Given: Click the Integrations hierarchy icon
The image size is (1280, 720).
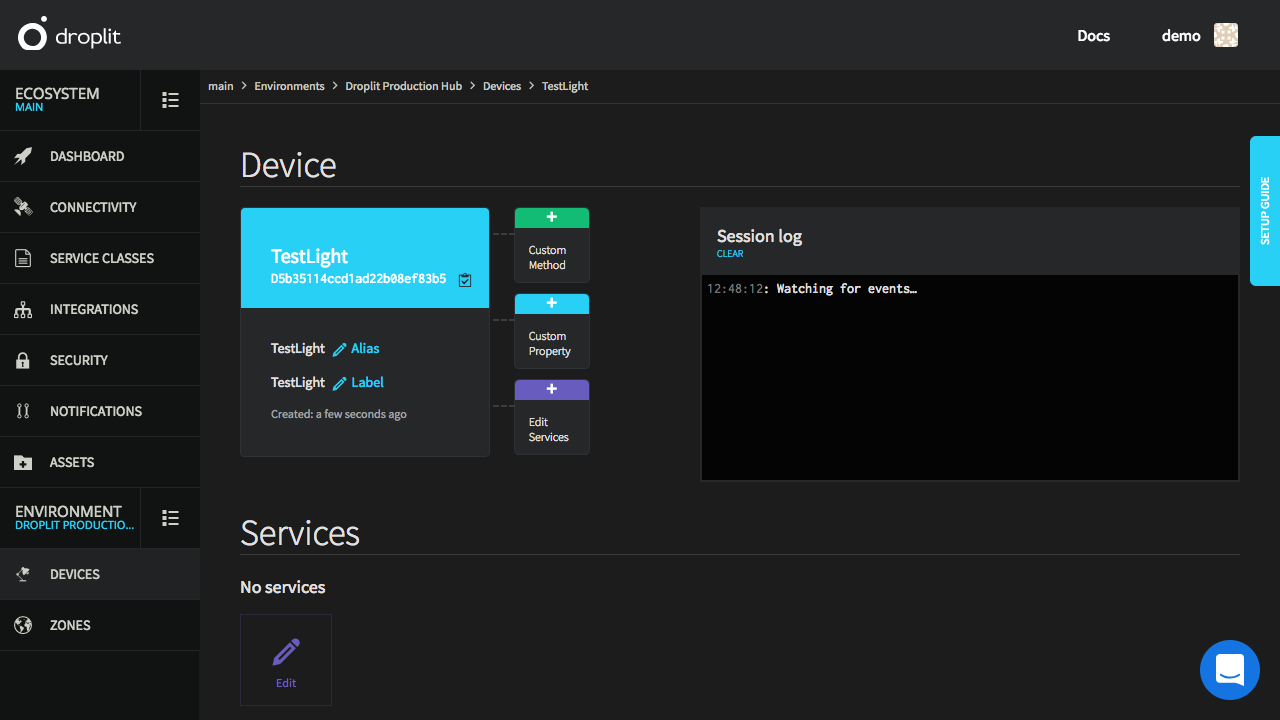Looking at the screenshot, I should click(x=23, y=309).
